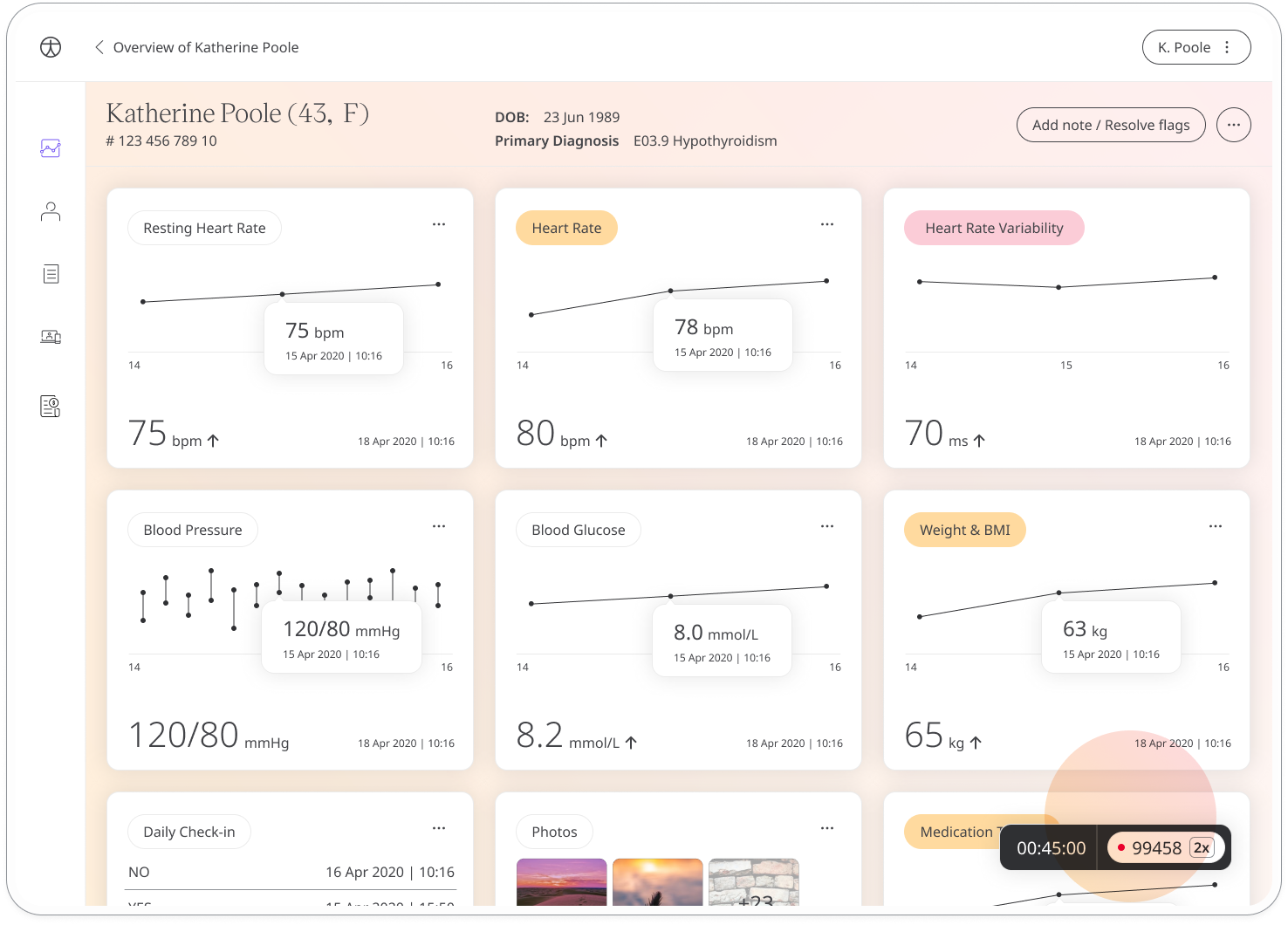The image size is (1288, 925).
Task: Open the first sunset photo thumbnail
Action: click(x=561, y=881)
